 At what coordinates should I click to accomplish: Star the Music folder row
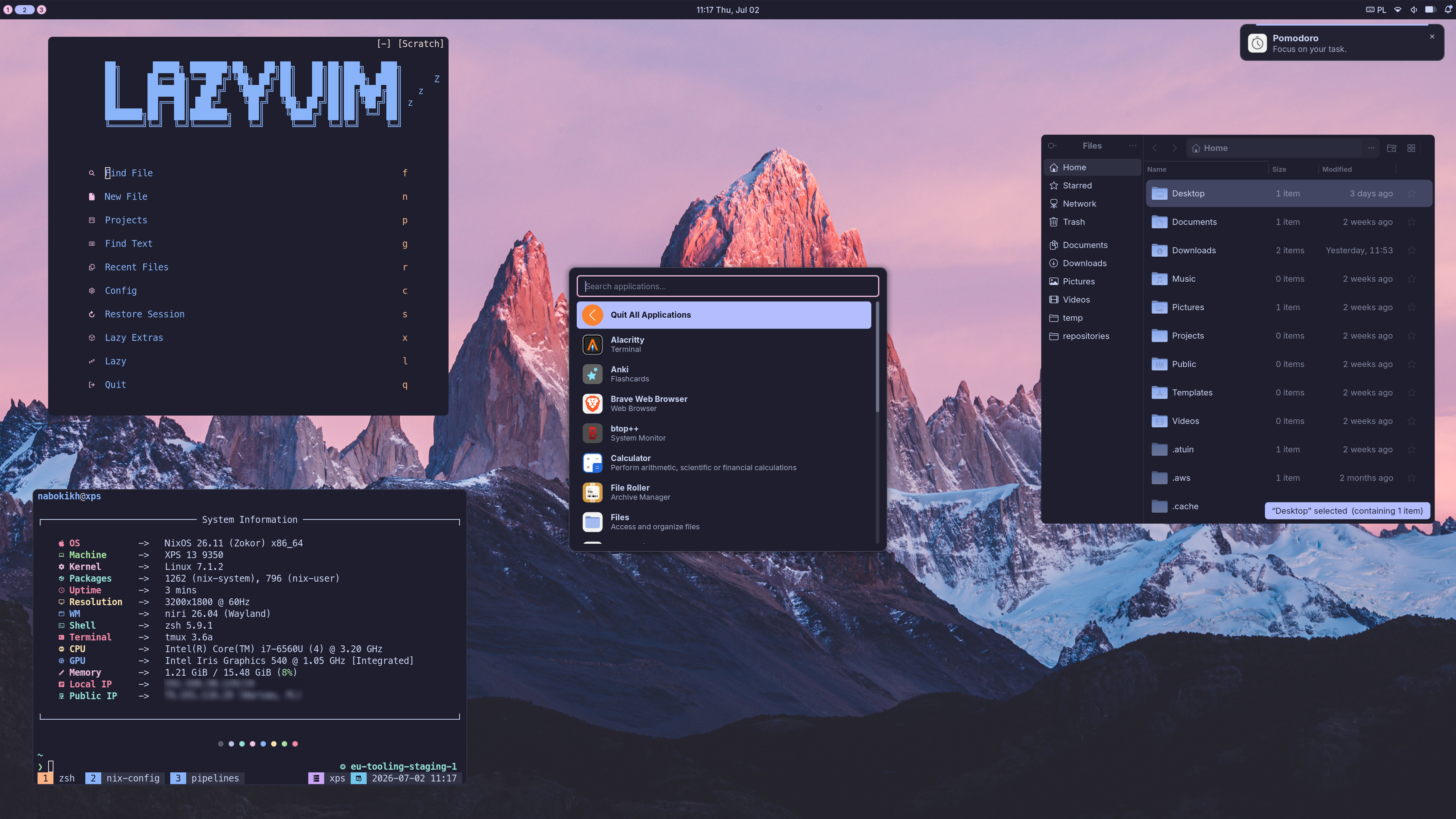[x=1412, y=279]
